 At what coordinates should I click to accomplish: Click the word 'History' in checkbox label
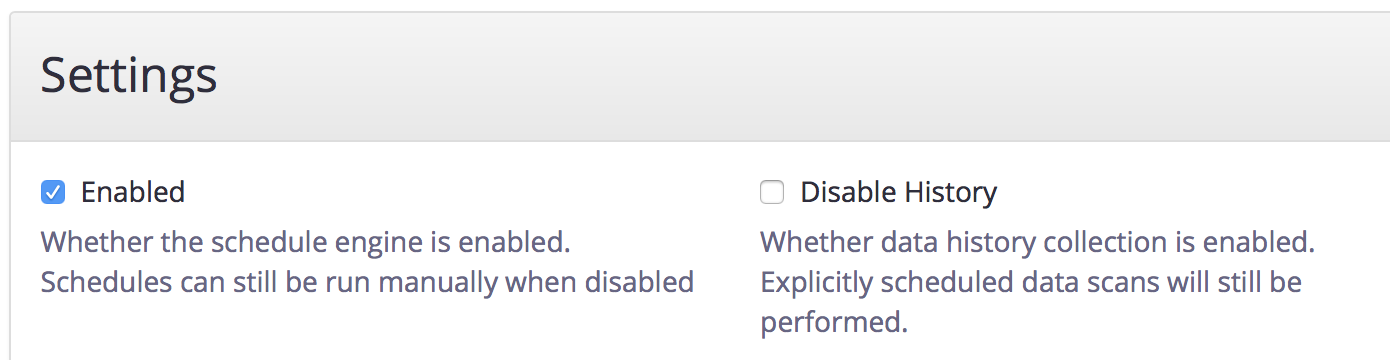[x=950, y=192]
